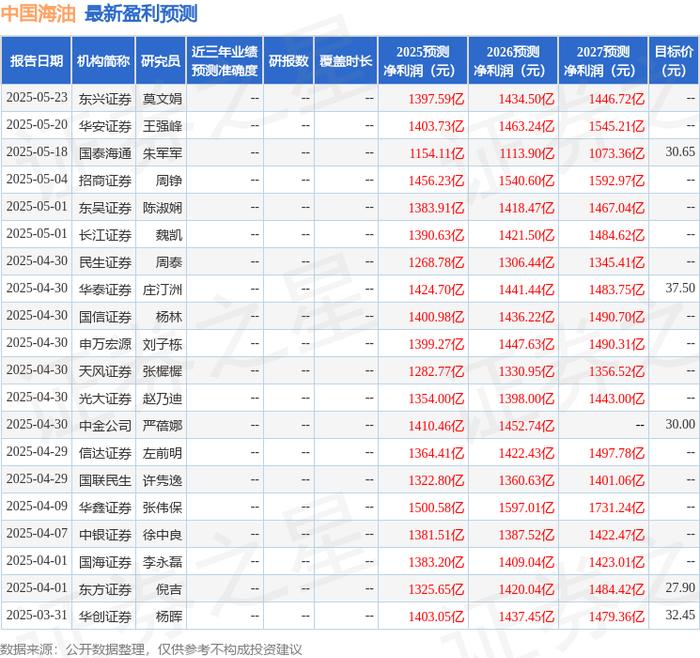Click the date 2025-04-09
700x658 pixels.
click(37, 506)
